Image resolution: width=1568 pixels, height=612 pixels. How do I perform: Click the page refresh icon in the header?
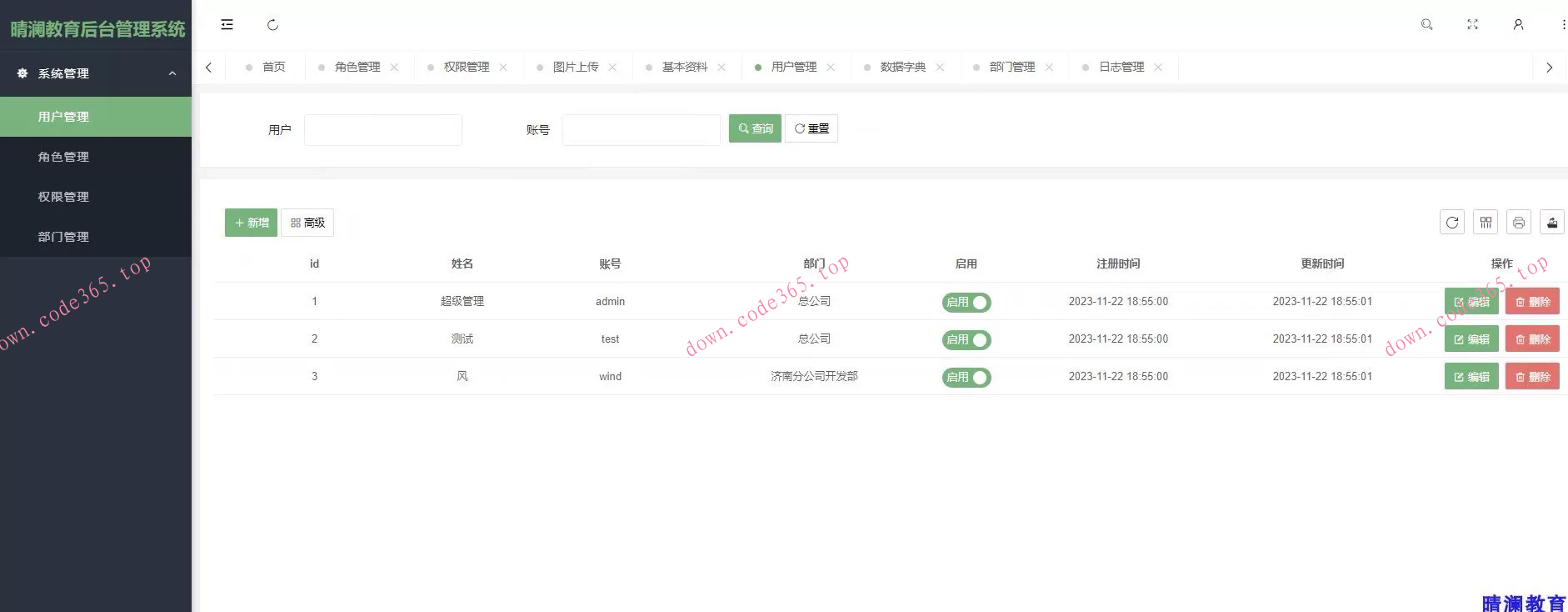click(x=272, y=25)
